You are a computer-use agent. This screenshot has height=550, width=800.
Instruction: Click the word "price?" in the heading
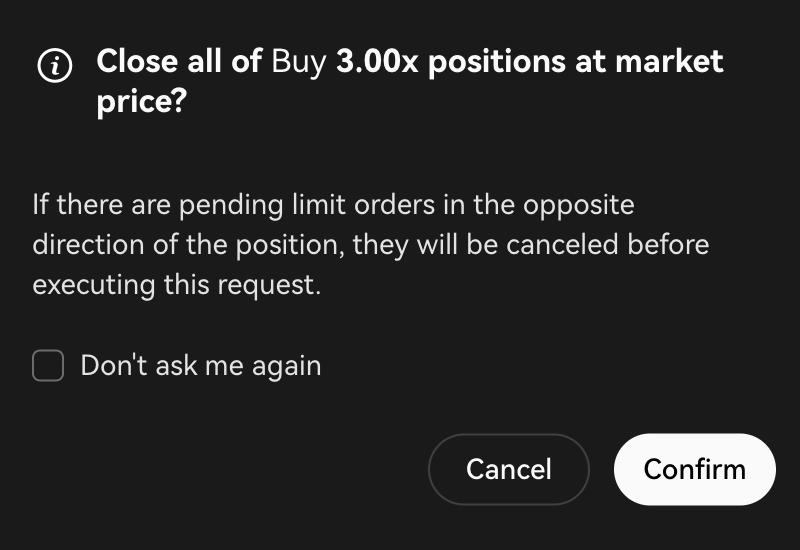click(x=141, y=102)
